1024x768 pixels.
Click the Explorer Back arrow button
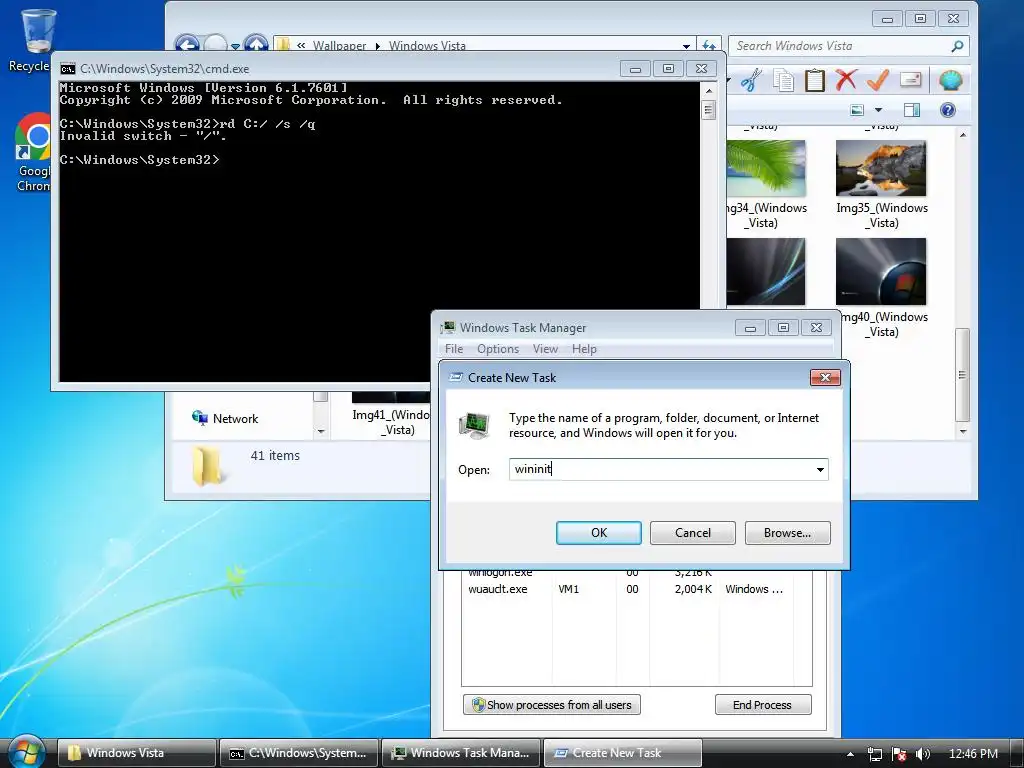pos(187,44)
